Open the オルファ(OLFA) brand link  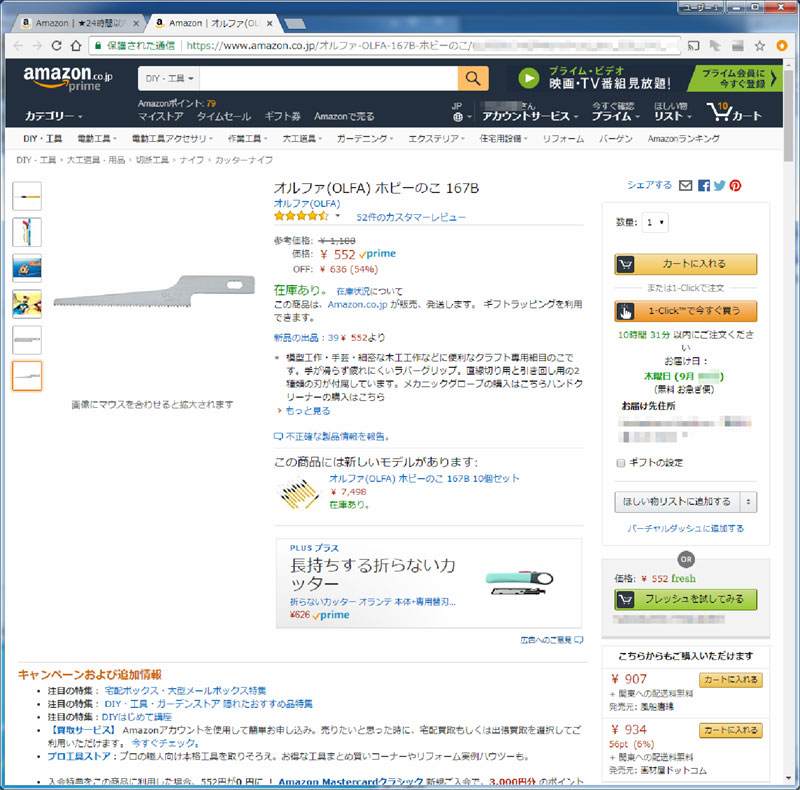click(307, 204)
